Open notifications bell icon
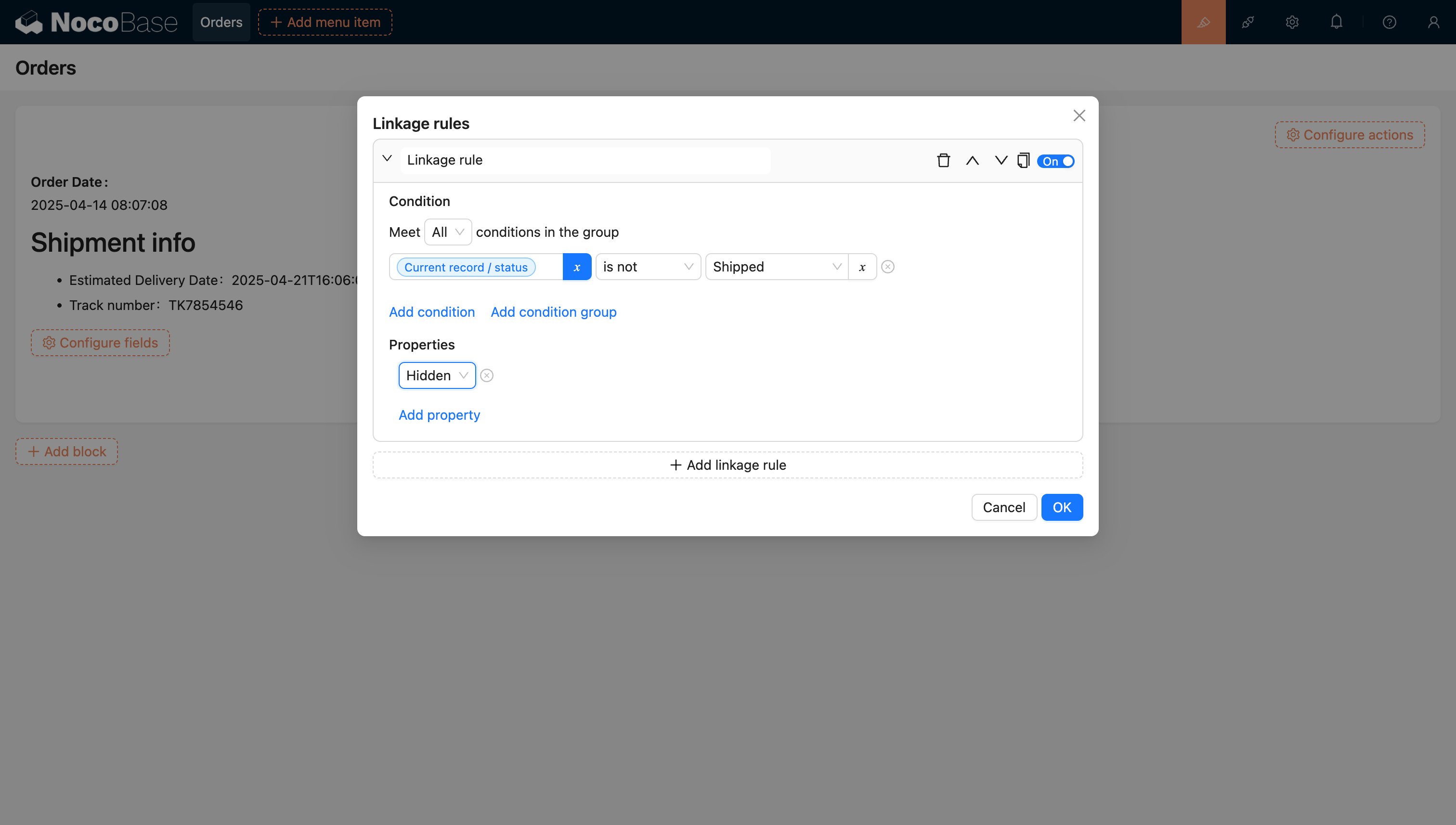 [1336, 22]
